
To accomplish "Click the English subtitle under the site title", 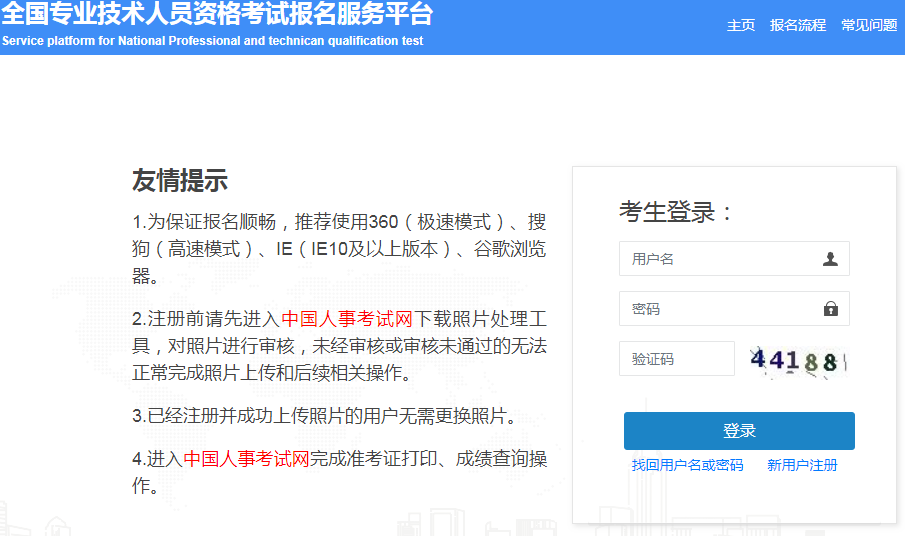I will [x=212, y=41].
